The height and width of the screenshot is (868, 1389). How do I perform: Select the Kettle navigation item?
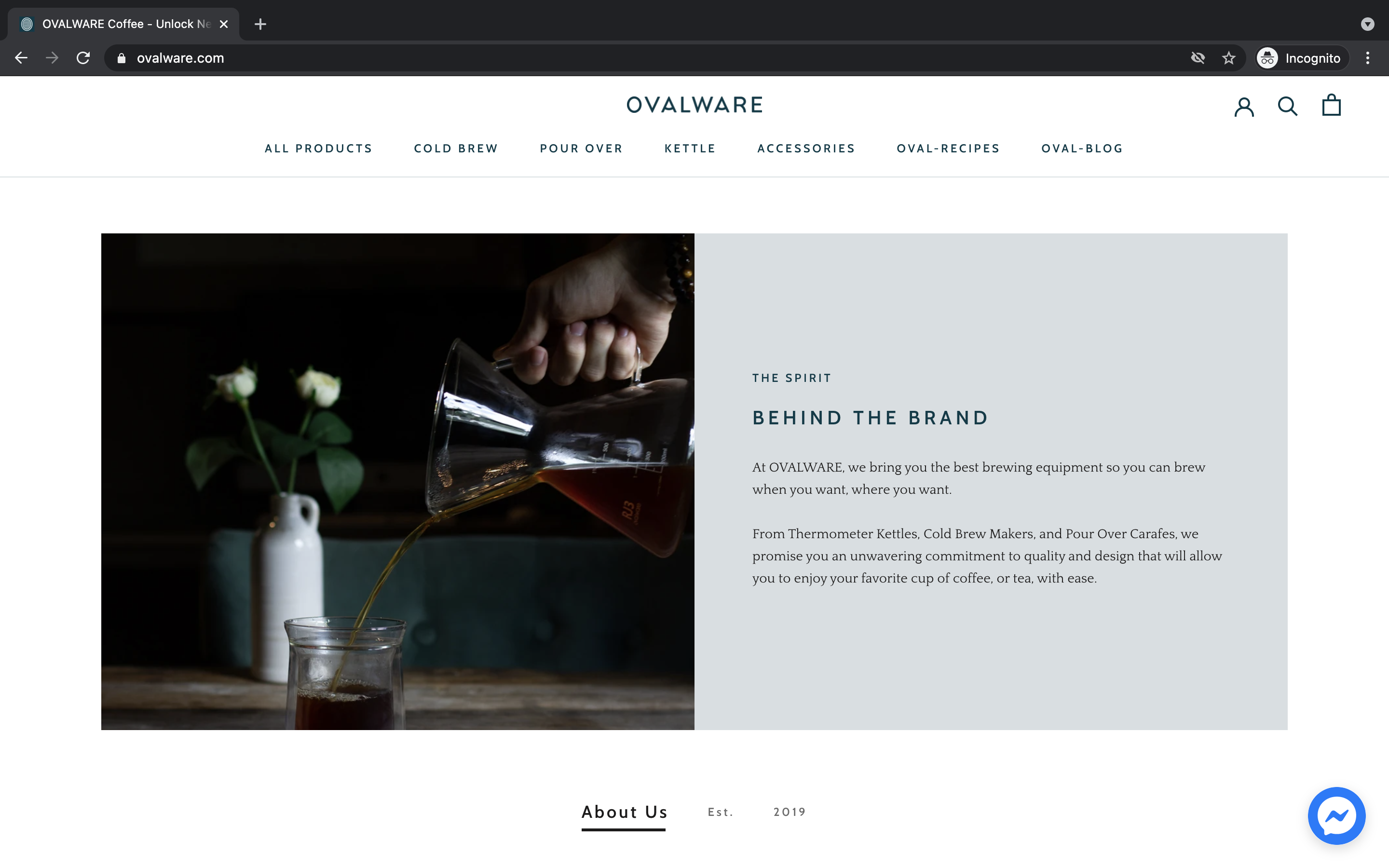[x=690, y=149]
